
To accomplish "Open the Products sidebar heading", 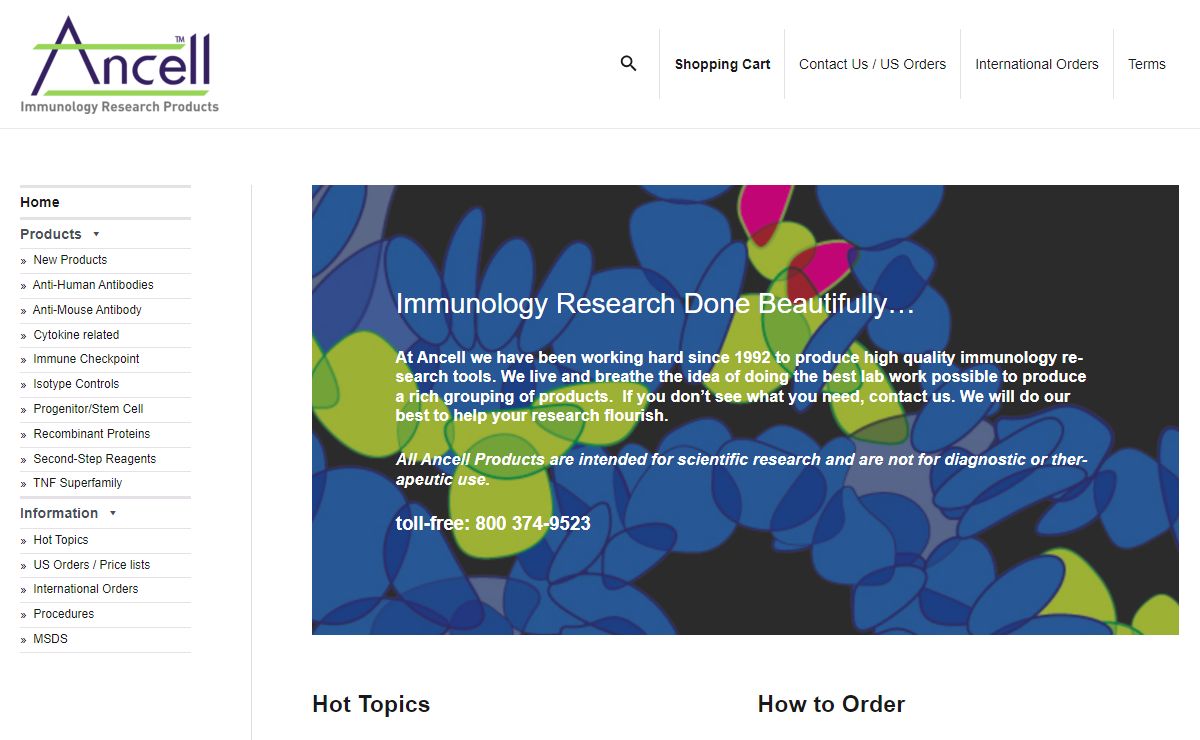I will pos(51,234).
